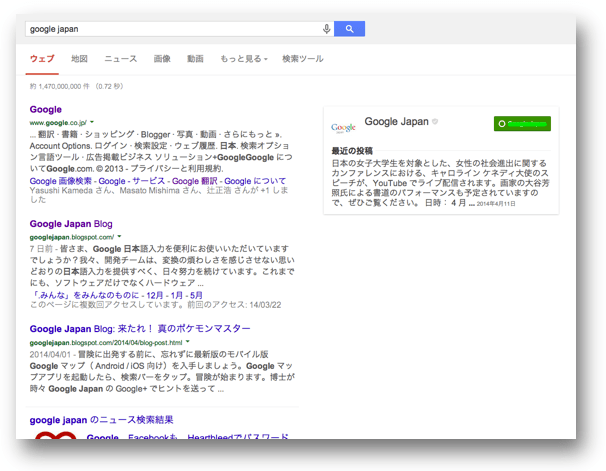Click the blue magnifier search button
Screen dimensions: 606x471
tap(349, 29)
